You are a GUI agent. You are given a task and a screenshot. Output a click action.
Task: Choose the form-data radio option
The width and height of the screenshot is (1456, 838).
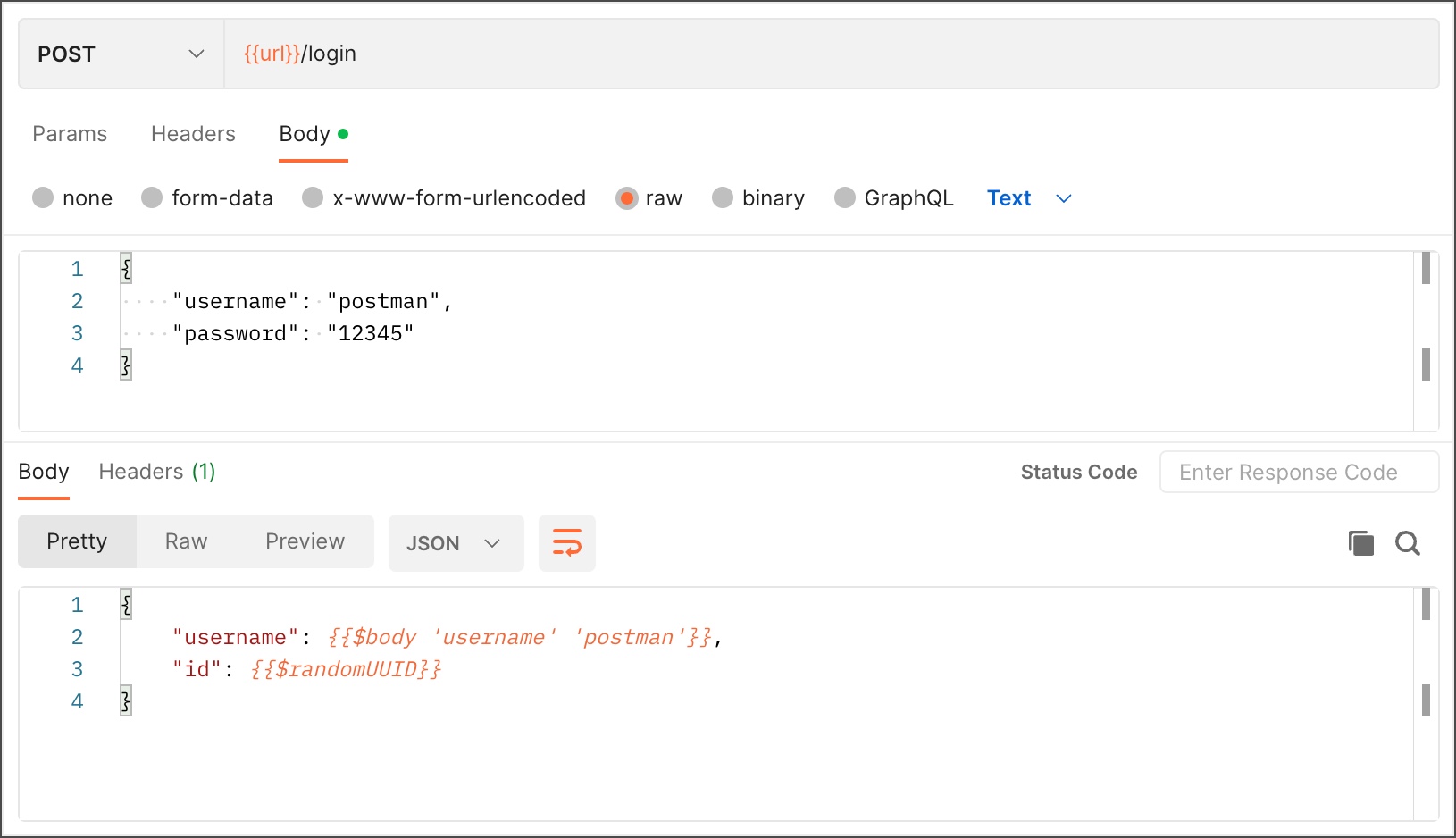(152, 197)
